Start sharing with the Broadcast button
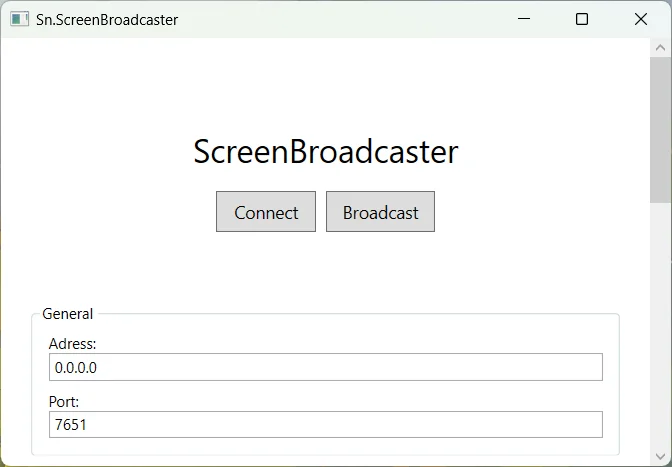This screenshot has width=672, height=467. tap(381, 212)
